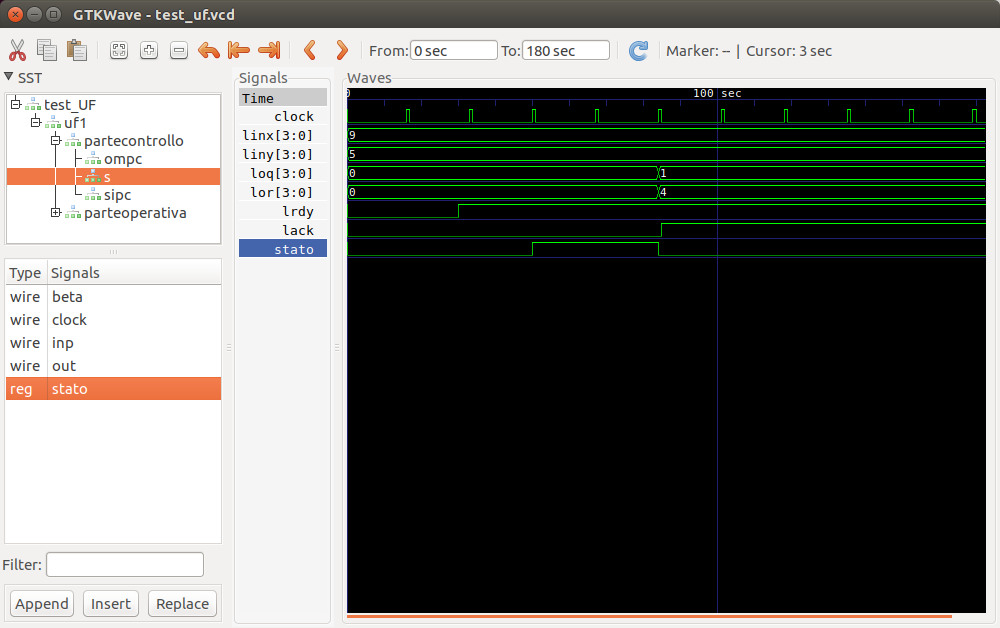Select the clock signal in Signals pane

pos(294,117)
